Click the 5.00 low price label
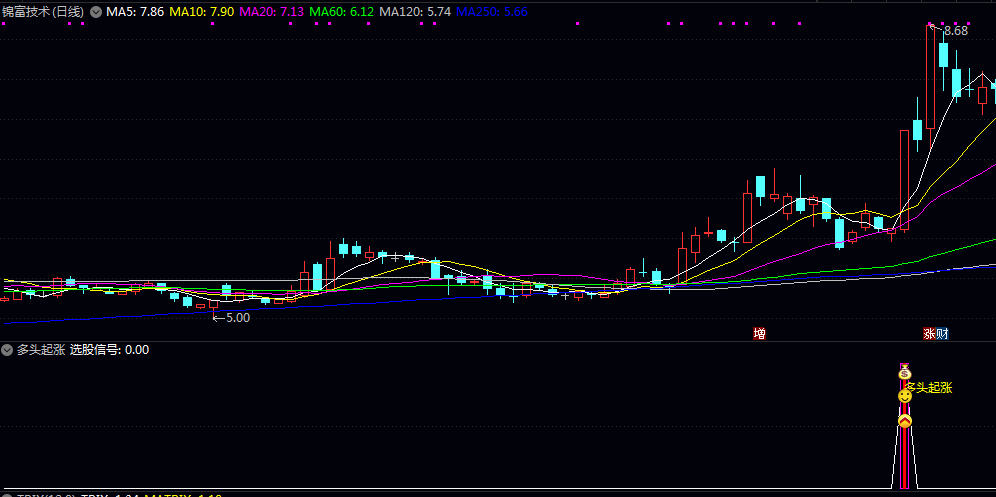Viewport: 996px width, 497px height. coord(238,318)
